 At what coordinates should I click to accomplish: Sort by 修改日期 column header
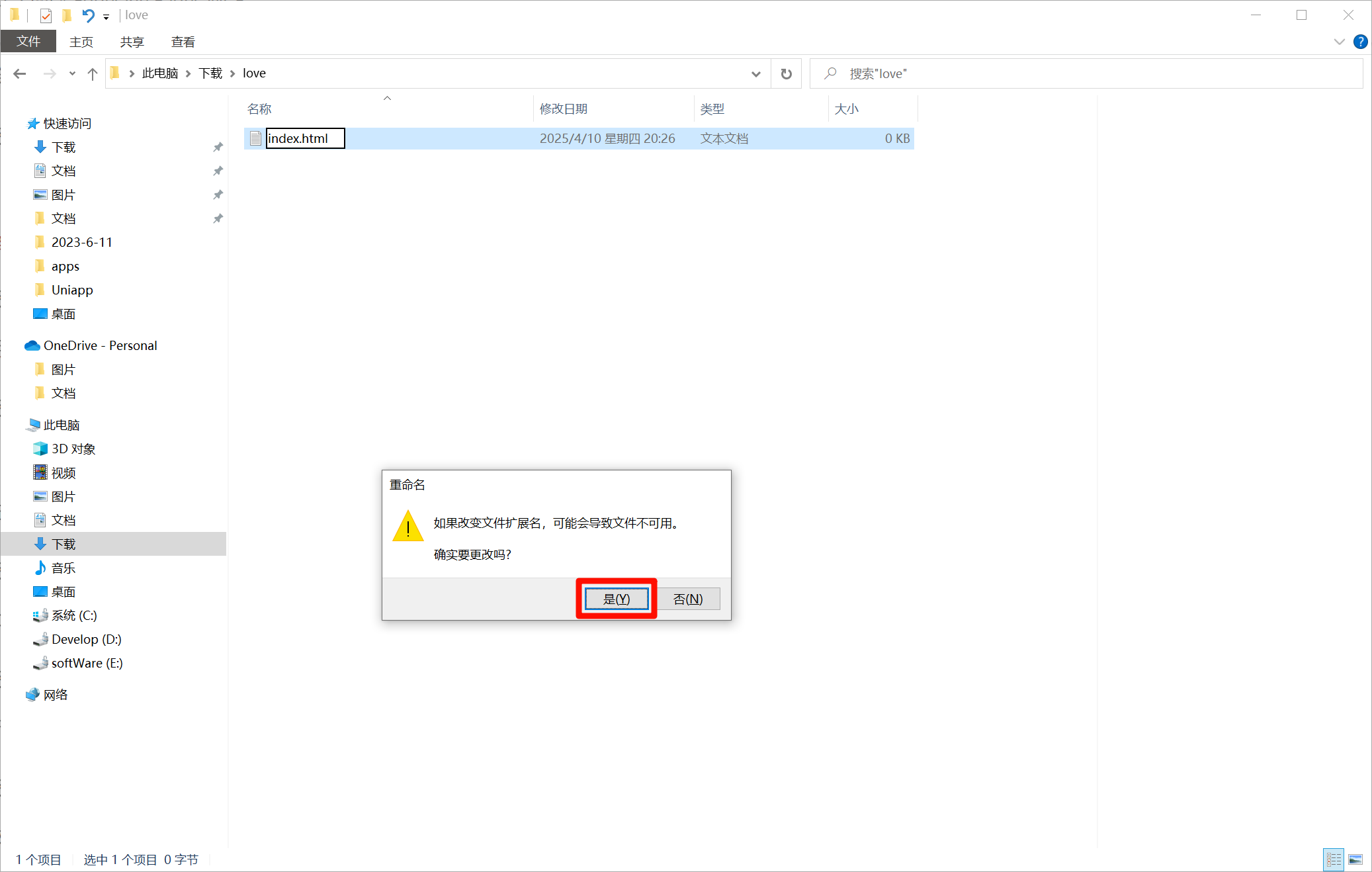(563, 109)
